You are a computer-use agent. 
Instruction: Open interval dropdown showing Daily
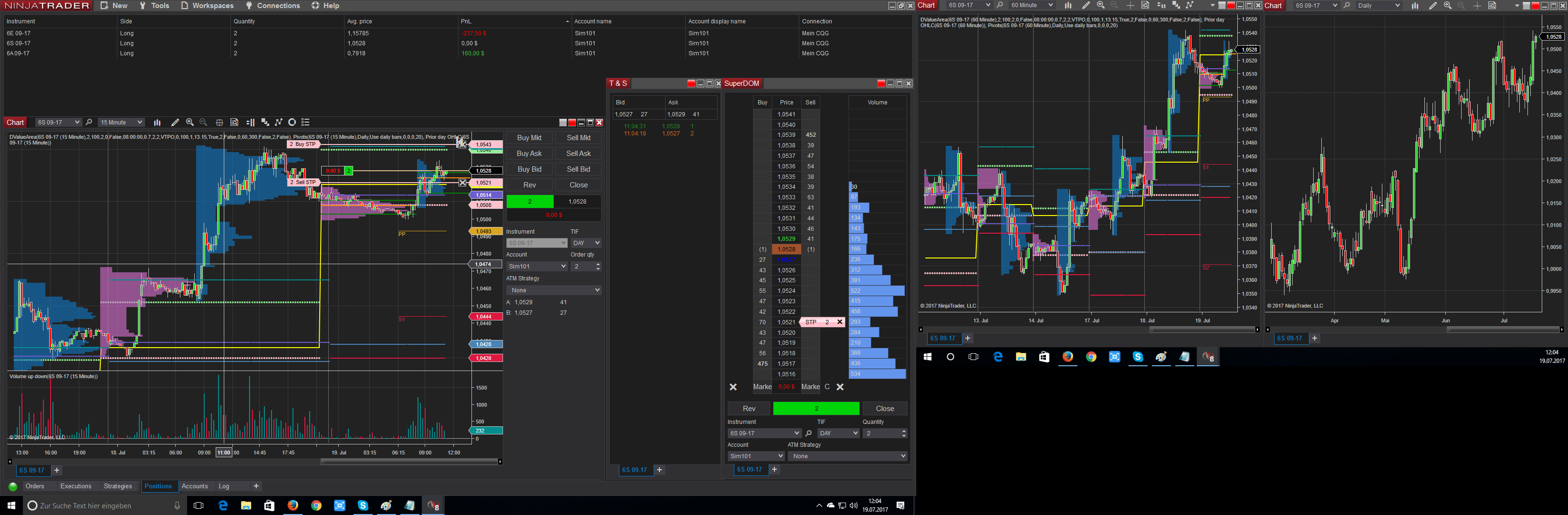[x=1379, y=5]
